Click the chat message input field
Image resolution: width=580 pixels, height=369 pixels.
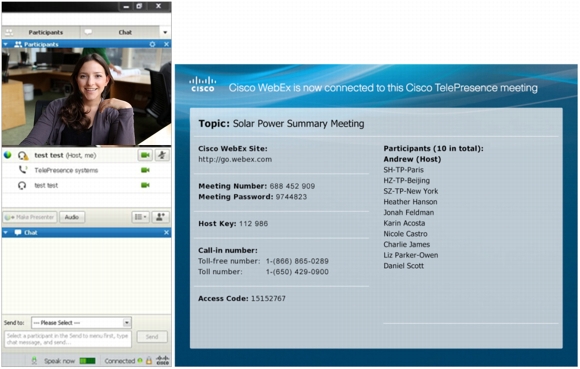[x=68, y=339]
